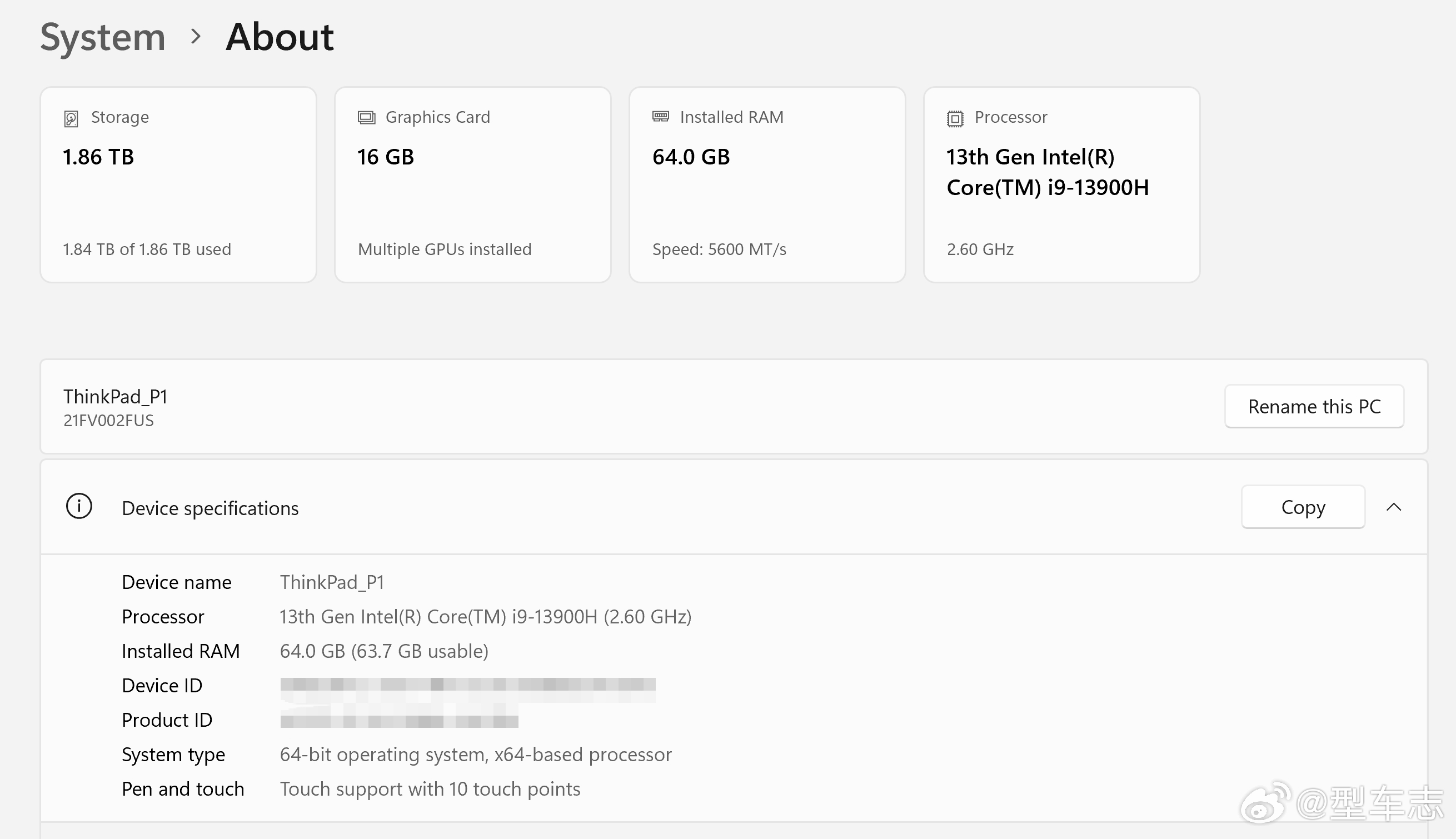Click the blurred Device ID value
This screenshot has width=1456, height=839.
point(467,686)
